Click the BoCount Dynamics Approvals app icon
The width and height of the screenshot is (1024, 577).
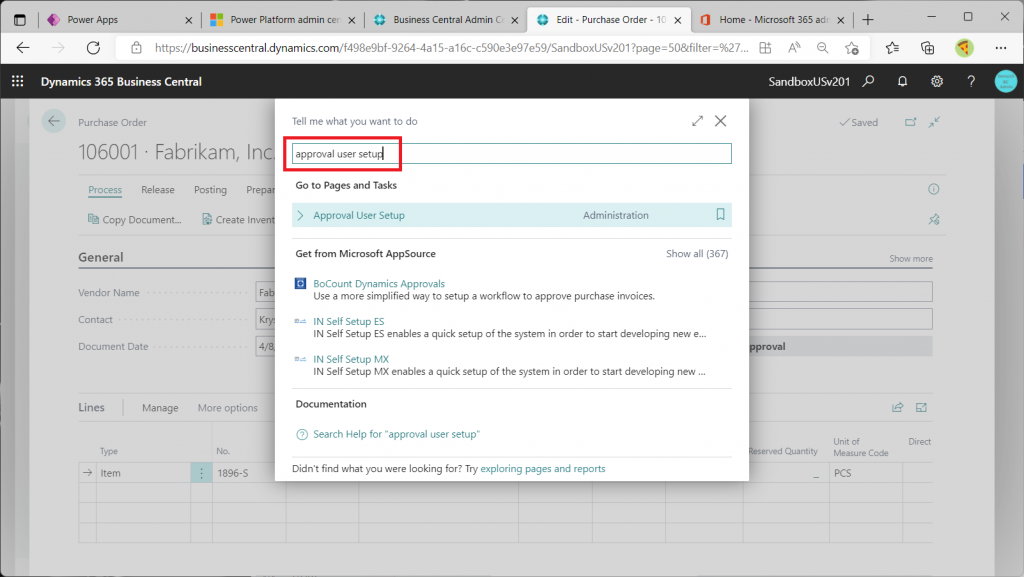[300, 283]
